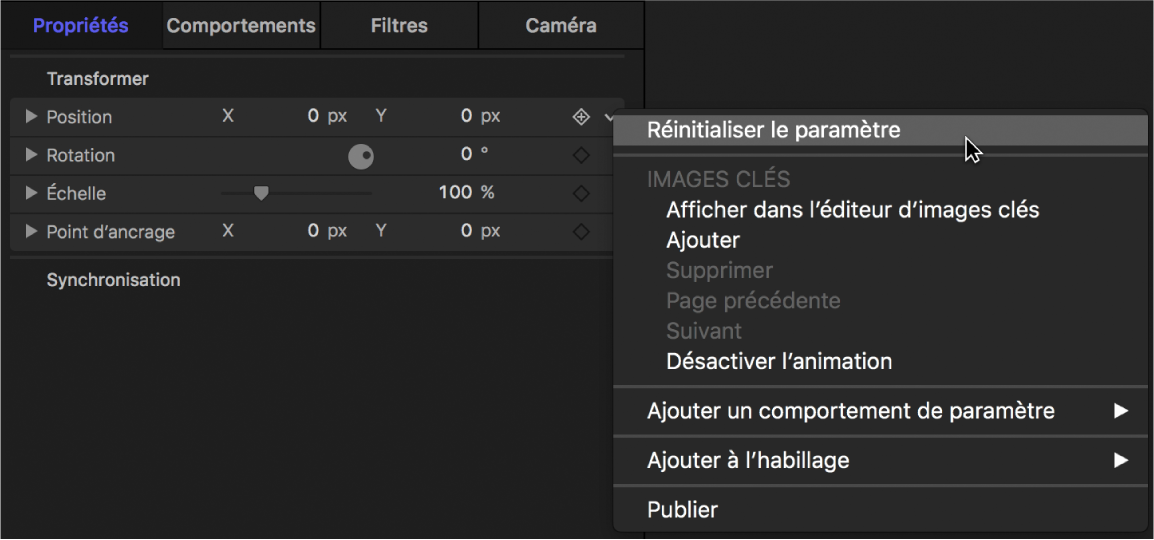Image resolution: width=1154 pixels, height=540 pixels.
Task: Expand the Position parameter disclosure triangle
Action: 31,117
